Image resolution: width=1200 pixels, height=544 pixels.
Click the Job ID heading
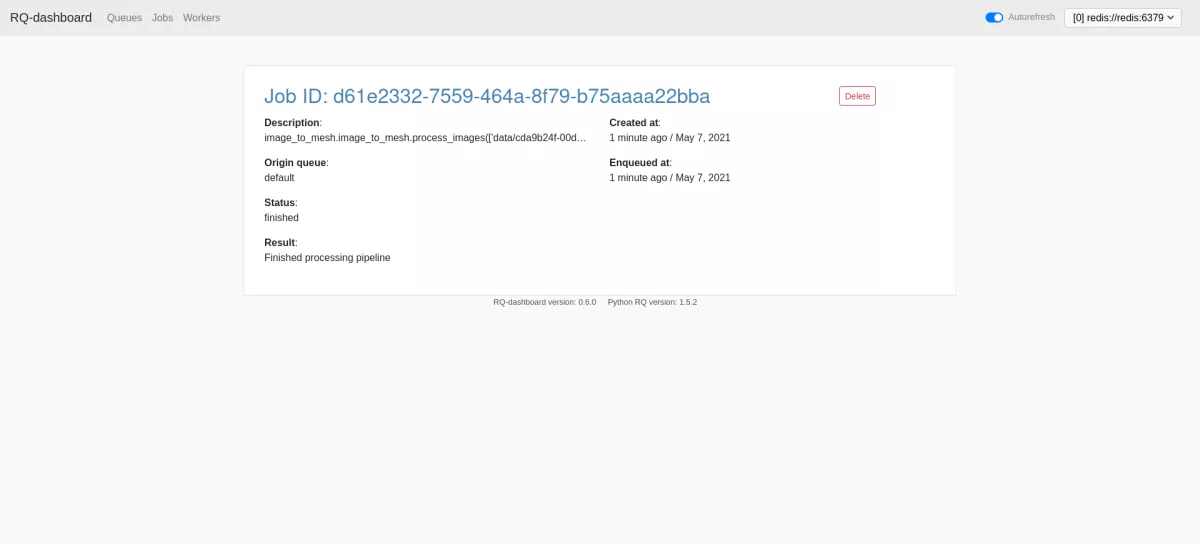486,96
